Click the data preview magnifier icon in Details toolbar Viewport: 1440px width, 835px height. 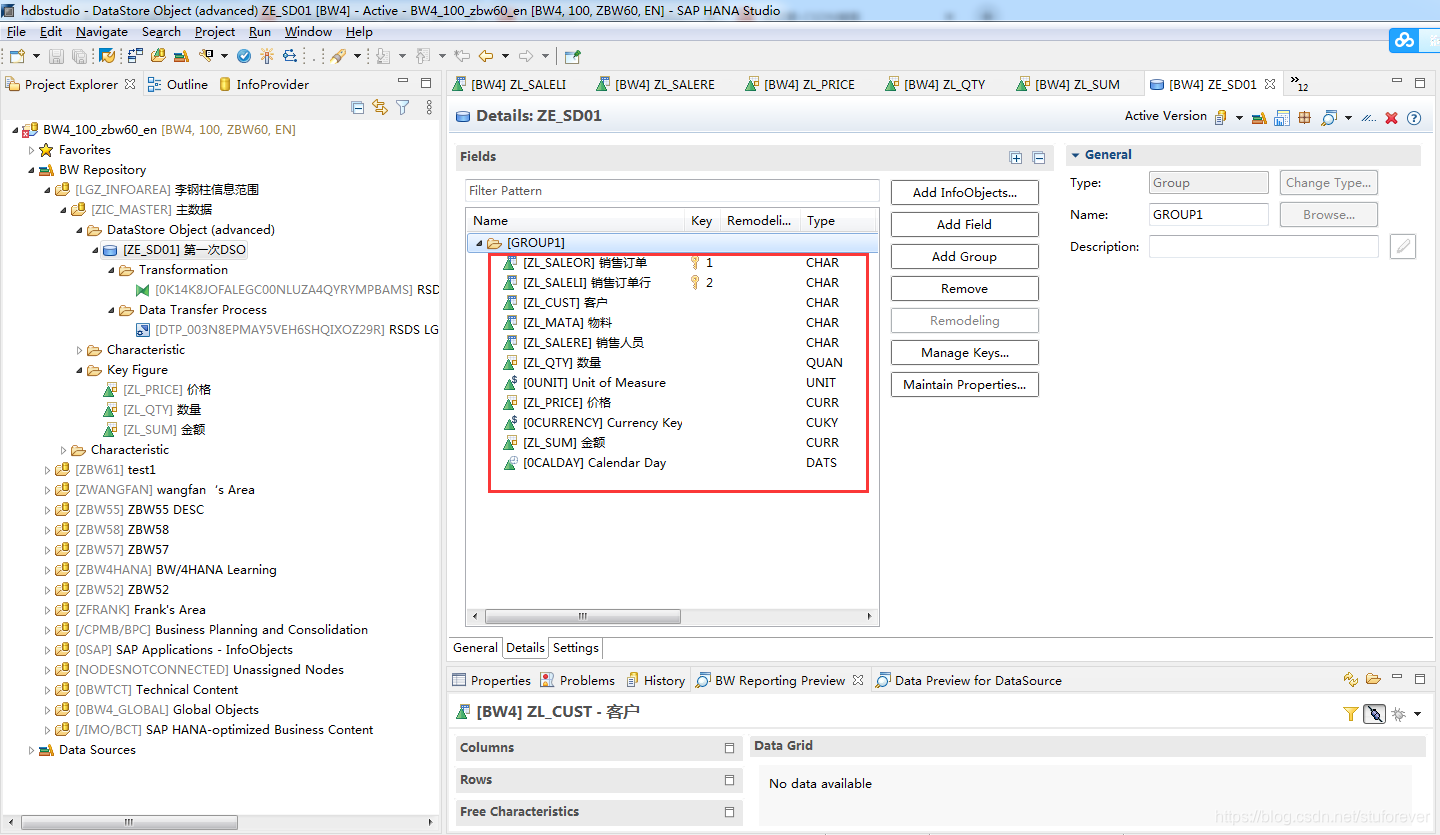1329,118
